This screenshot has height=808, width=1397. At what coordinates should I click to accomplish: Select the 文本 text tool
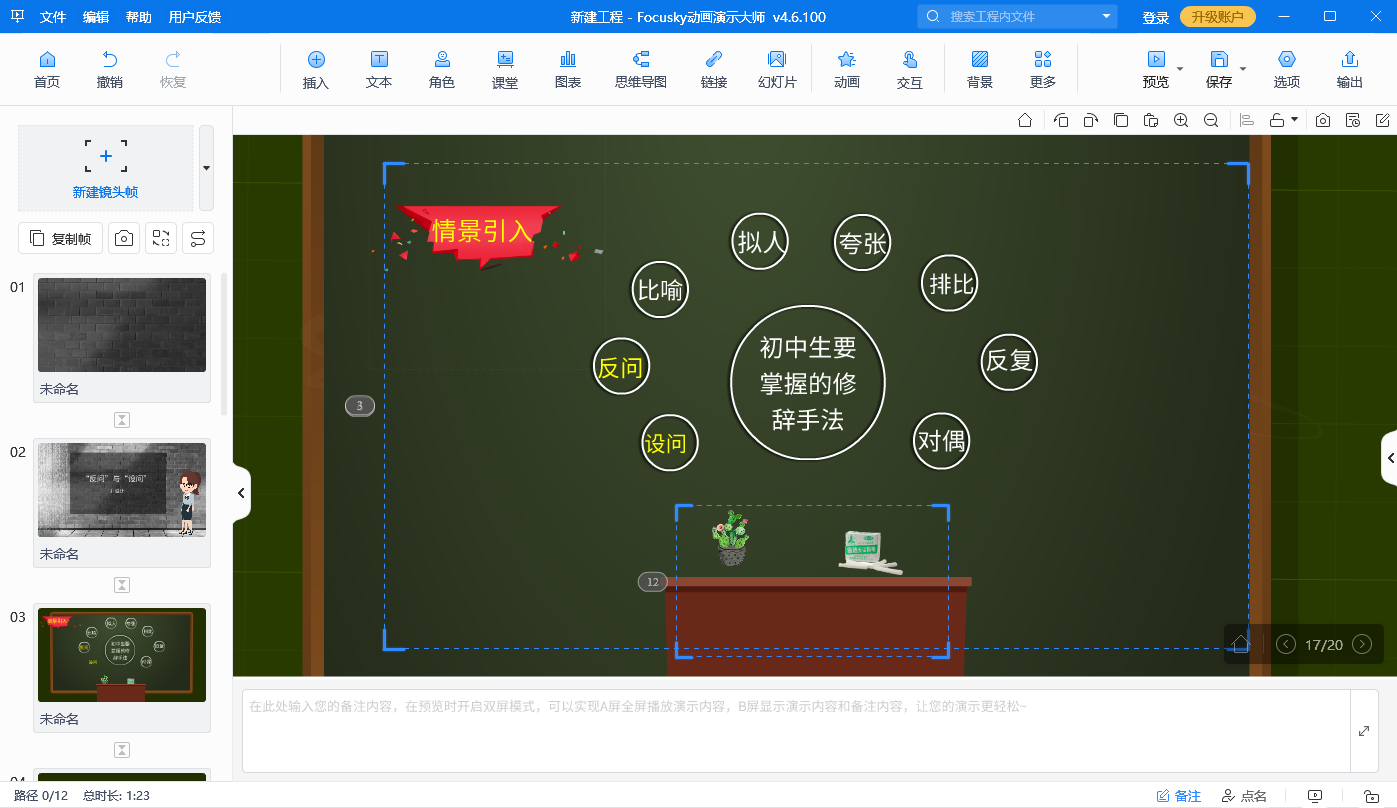click(x=379, y=69)
